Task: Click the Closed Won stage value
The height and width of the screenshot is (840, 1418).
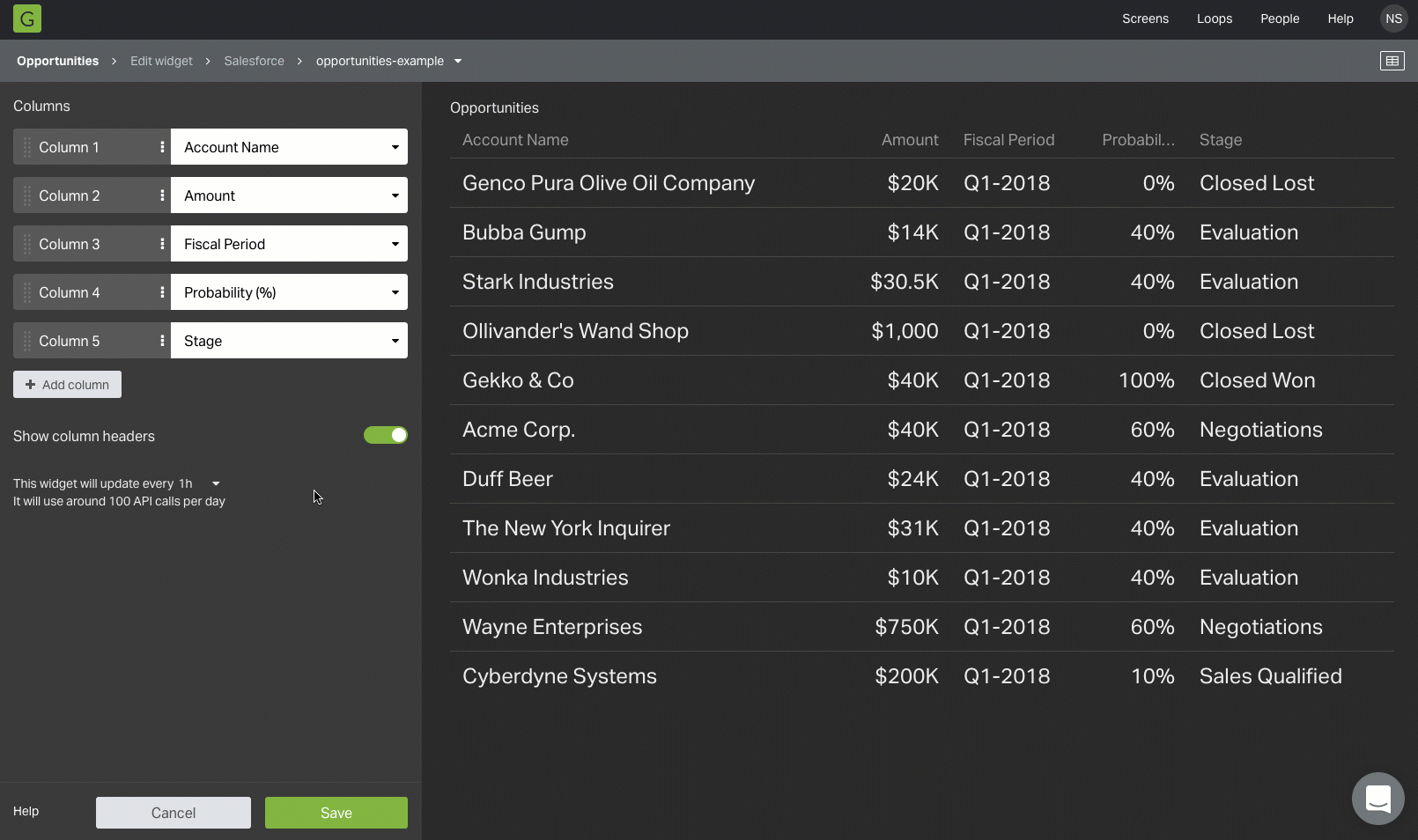Action: point(1257,380)
